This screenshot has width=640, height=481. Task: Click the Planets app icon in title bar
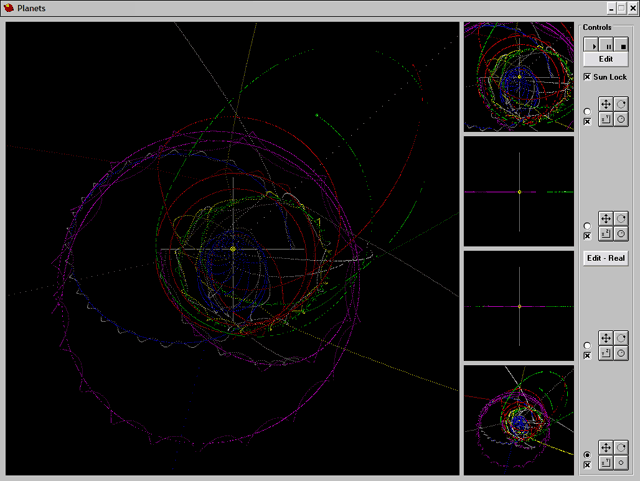[x=9, y=8]
